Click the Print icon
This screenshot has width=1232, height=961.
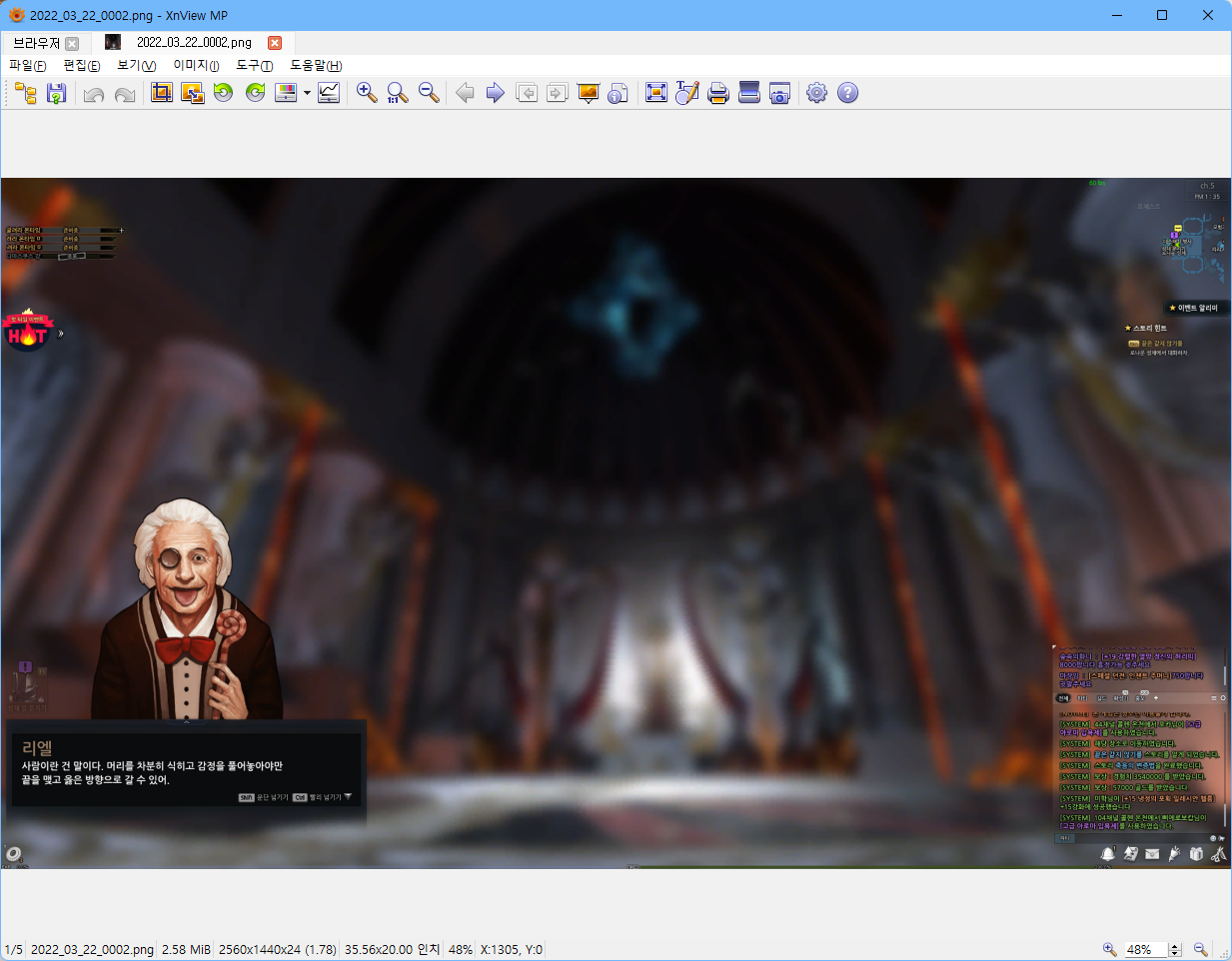tap(718, 93)
